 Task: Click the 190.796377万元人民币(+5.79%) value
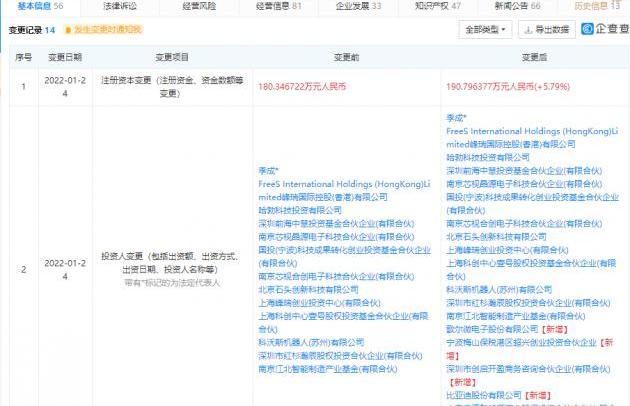(508, 86)
